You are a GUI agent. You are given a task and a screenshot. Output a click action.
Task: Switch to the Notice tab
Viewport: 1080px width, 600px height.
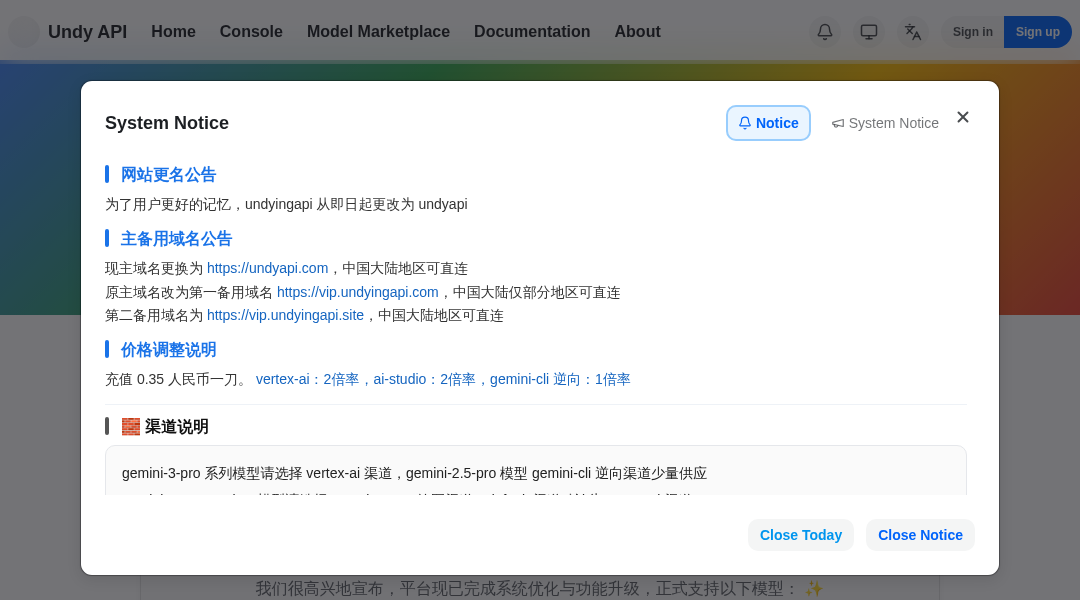click(768, 122)
